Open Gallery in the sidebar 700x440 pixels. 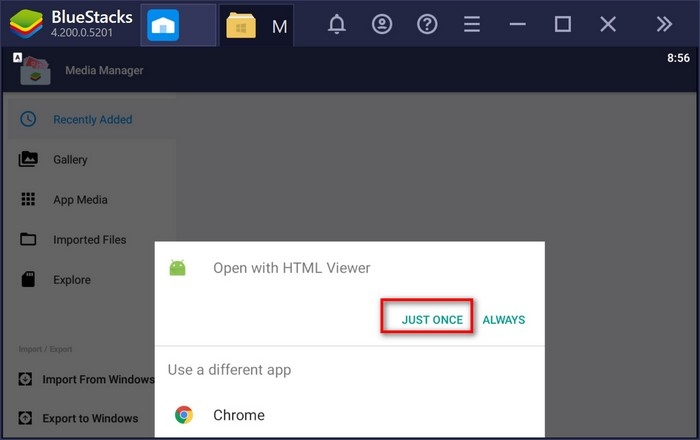tap(92, 159)
